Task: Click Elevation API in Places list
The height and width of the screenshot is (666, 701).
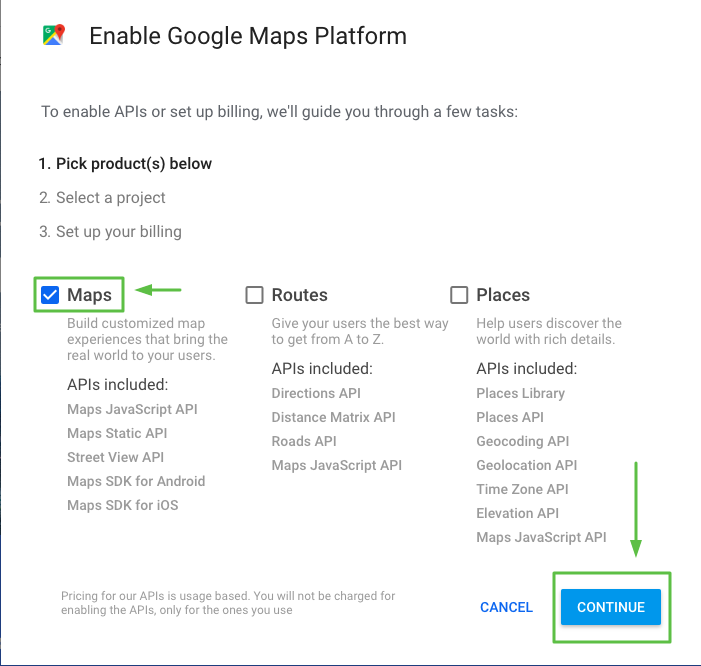Action: (517, 513)
